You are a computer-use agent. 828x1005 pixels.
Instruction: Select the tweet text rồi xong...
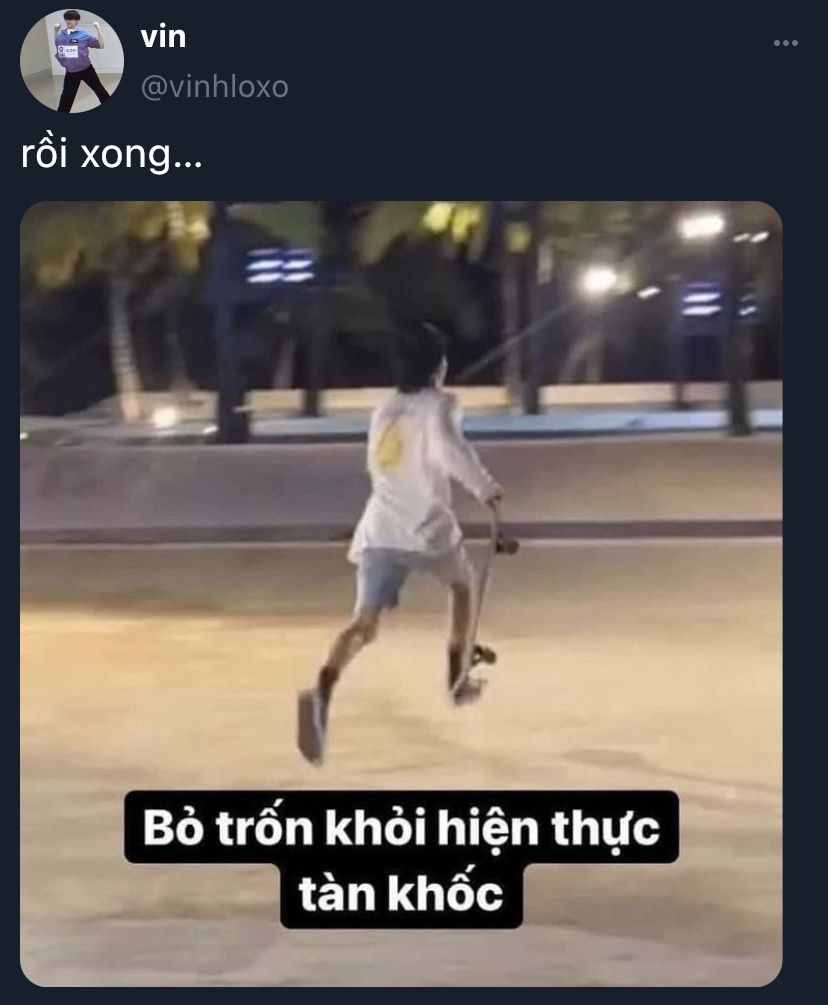(x=112, y=154)
